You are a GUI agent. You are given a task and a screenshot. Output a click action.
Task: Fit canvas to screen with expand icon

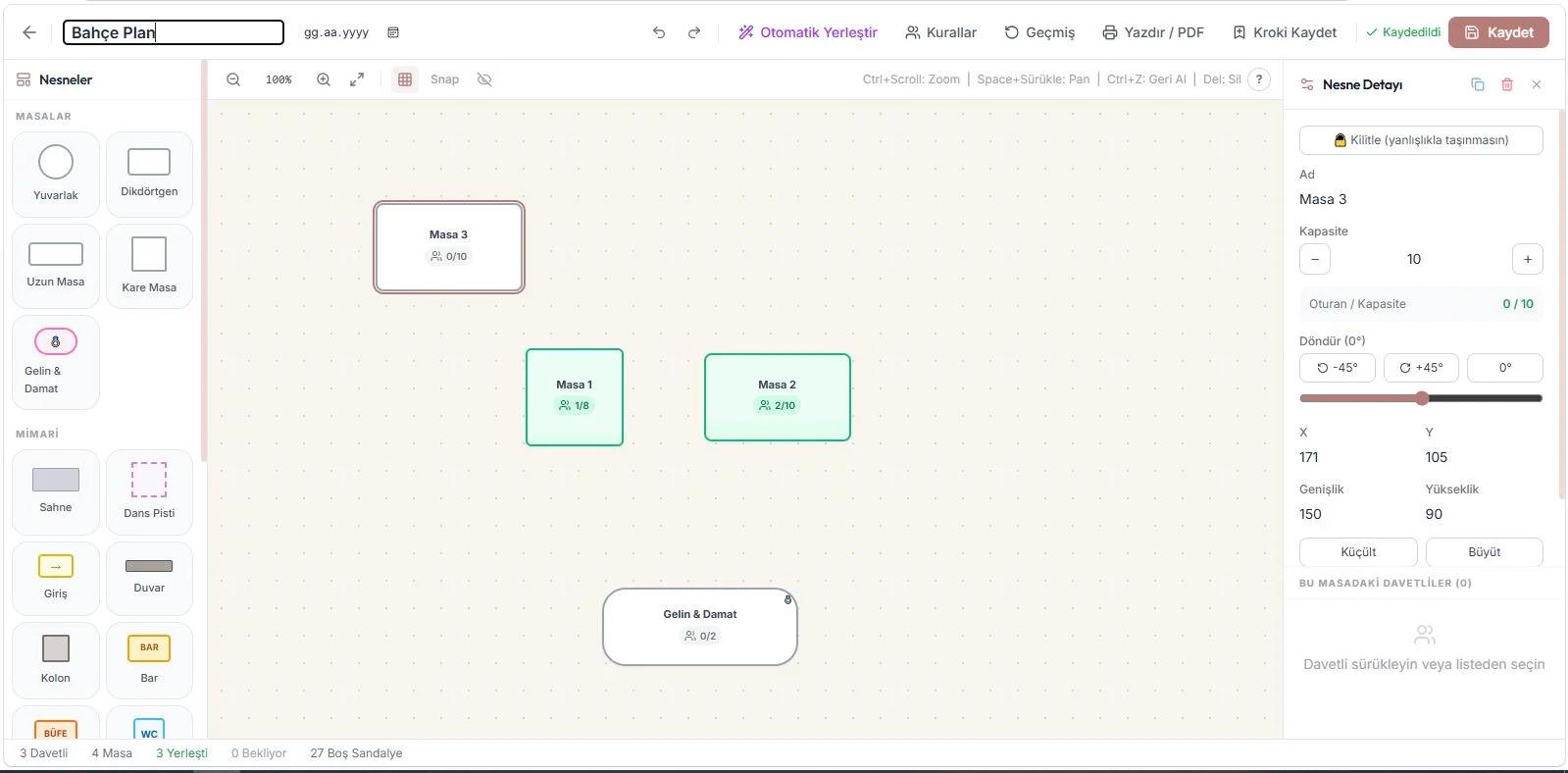click(357, 79)
